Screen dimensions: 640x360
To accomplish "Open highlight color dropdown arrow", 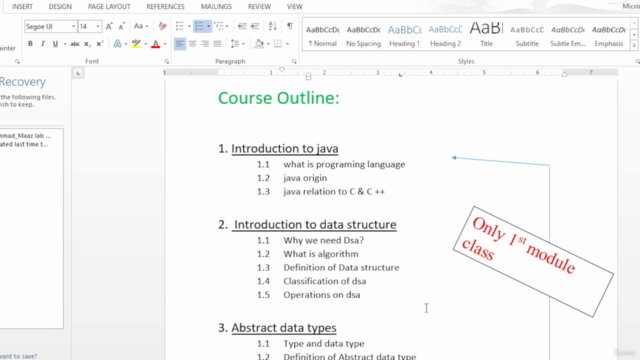I will point(145,44).
